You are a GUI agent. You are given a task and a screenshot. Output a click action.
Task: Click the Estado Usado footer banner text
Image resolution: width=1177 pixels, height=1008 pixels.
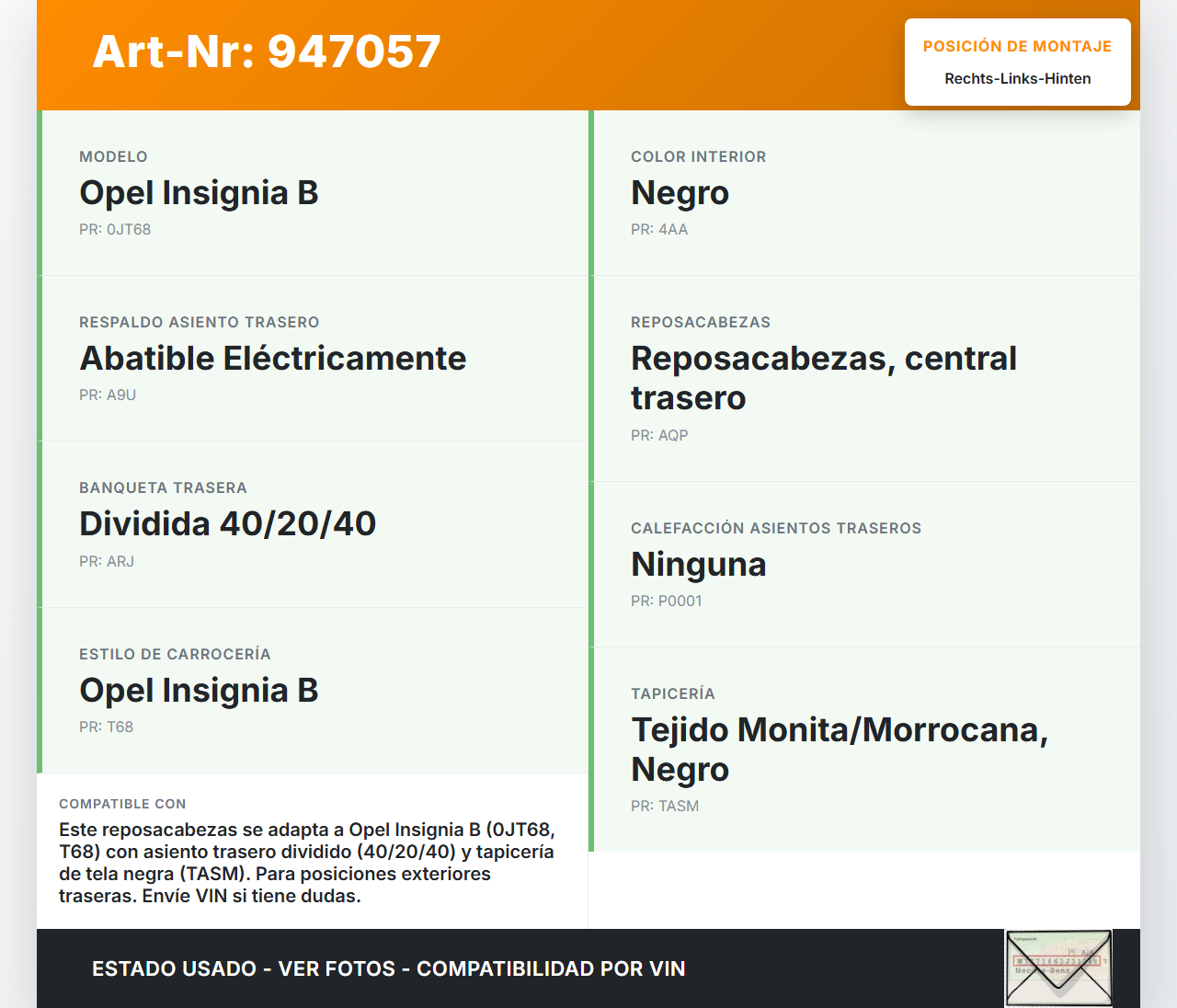[389, 968]
